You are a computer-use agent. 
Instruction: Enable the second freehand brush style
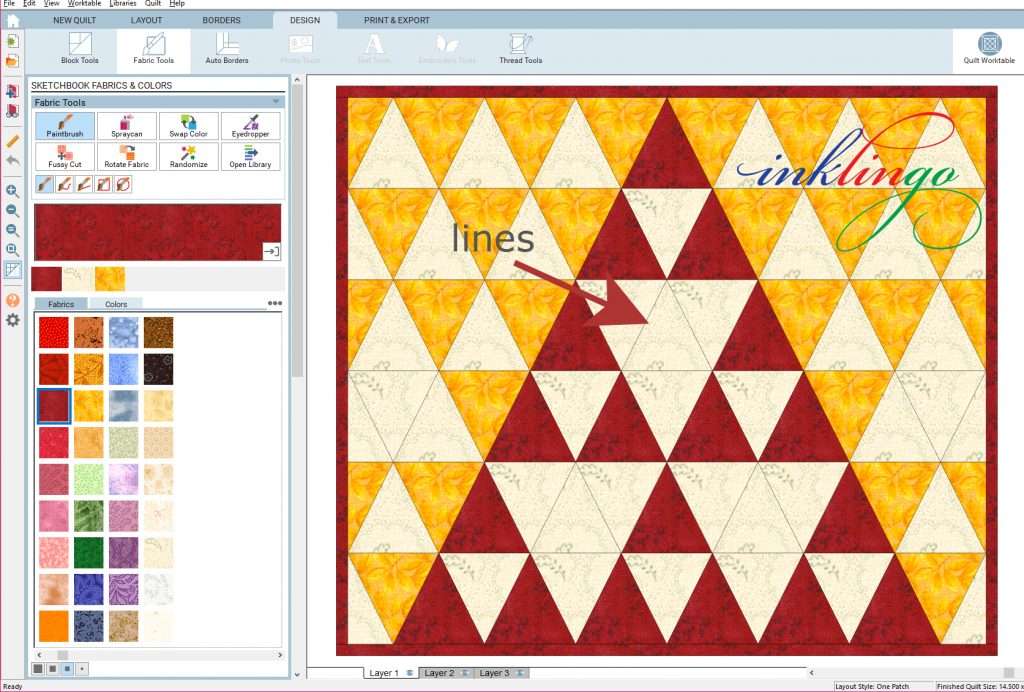tap(64, 185)
